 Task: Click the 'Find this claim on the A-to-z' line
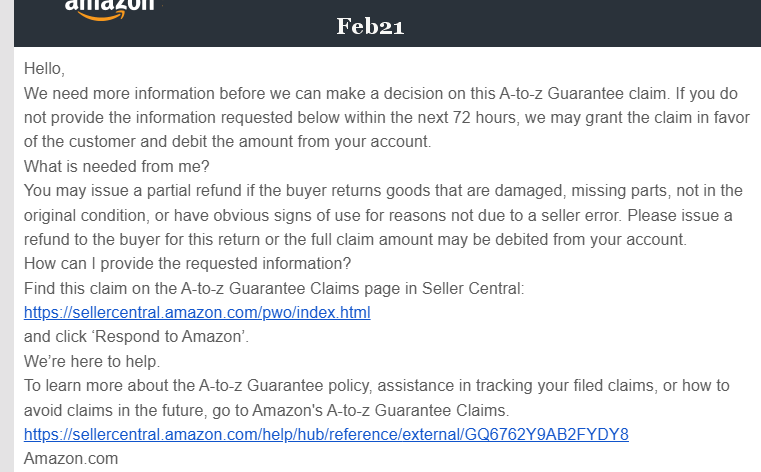274,288
